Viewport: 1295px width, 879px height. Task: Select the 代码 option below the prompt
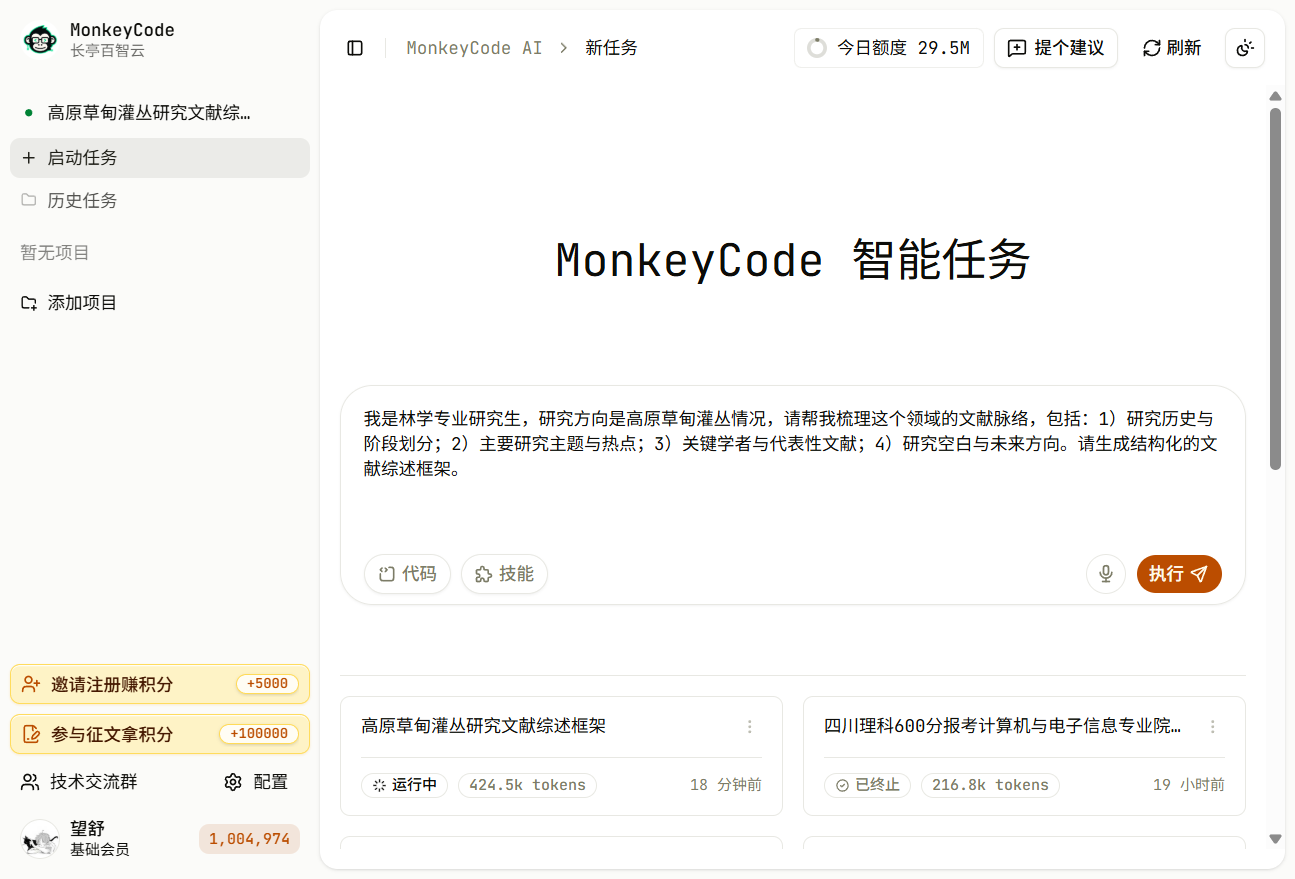point(407,574)
